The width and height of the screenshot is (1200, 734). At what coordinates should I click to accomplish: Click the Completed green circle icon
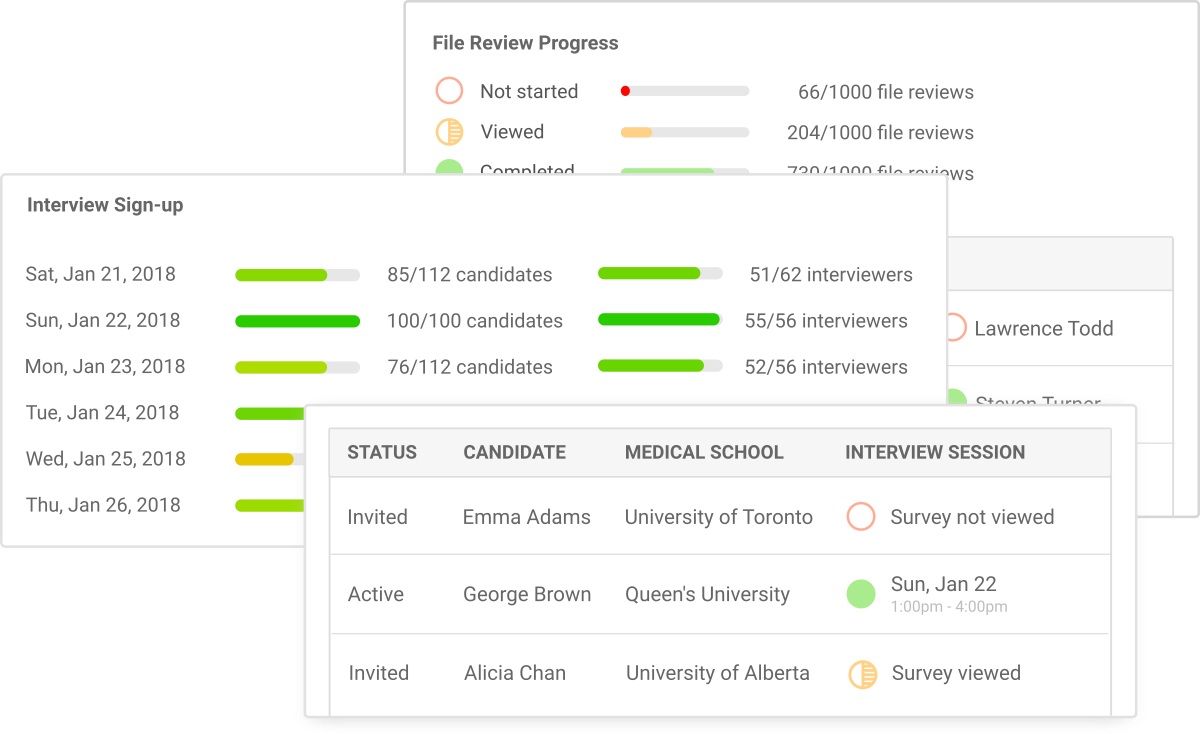(449, 167)
